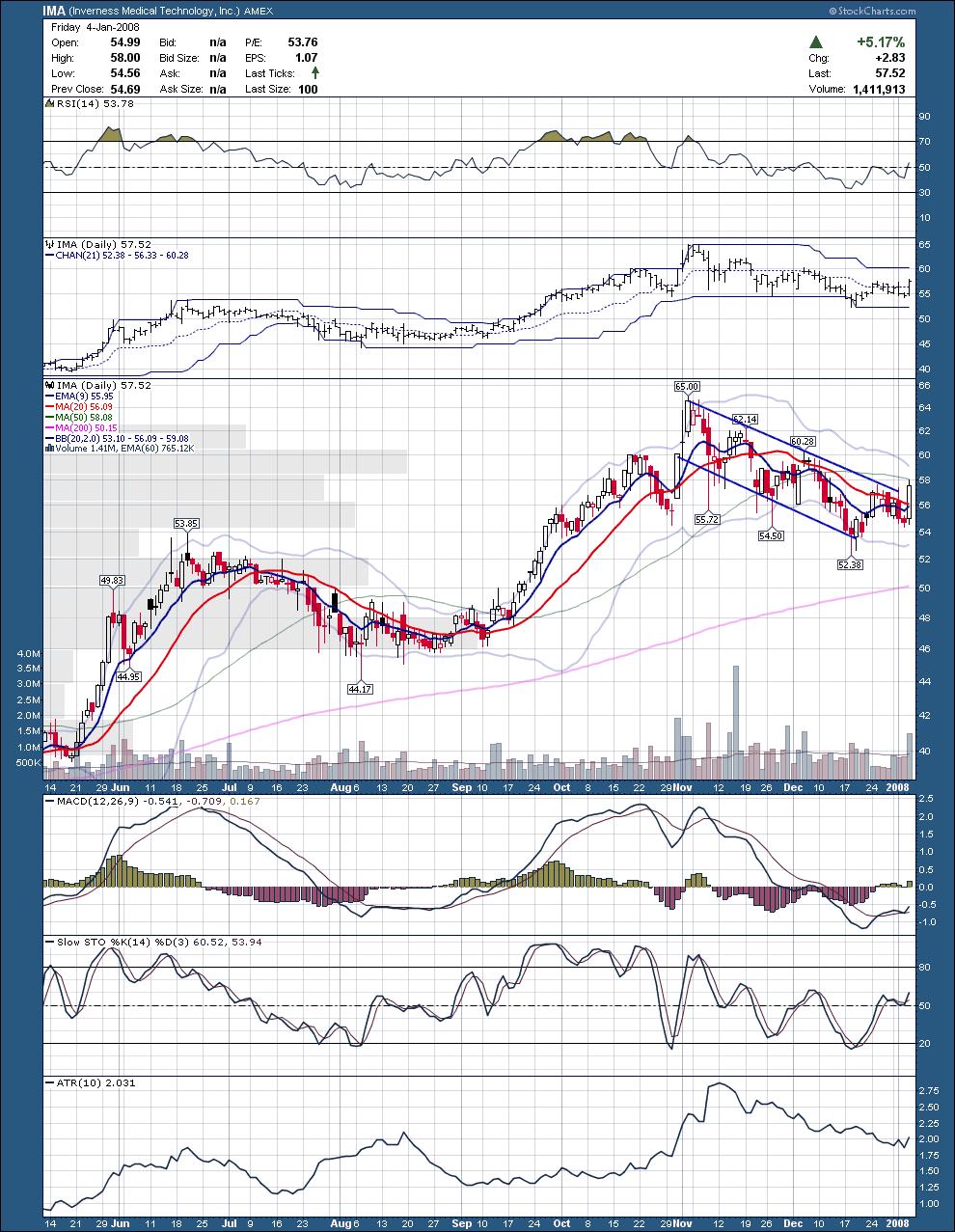Click the Volume value 1,411,913

tap(879, 89)
